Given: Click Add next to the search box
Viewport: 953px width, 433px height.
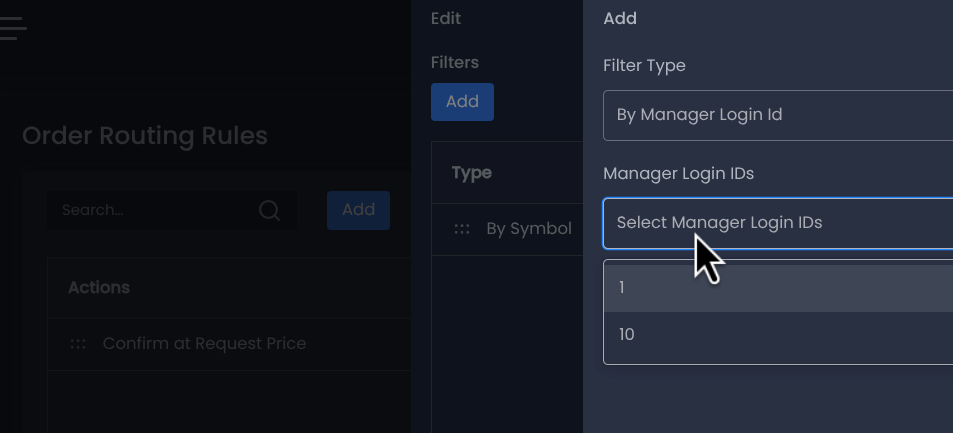Looking at the screenshot, I should pyautogui.click(x=358, y=210).
